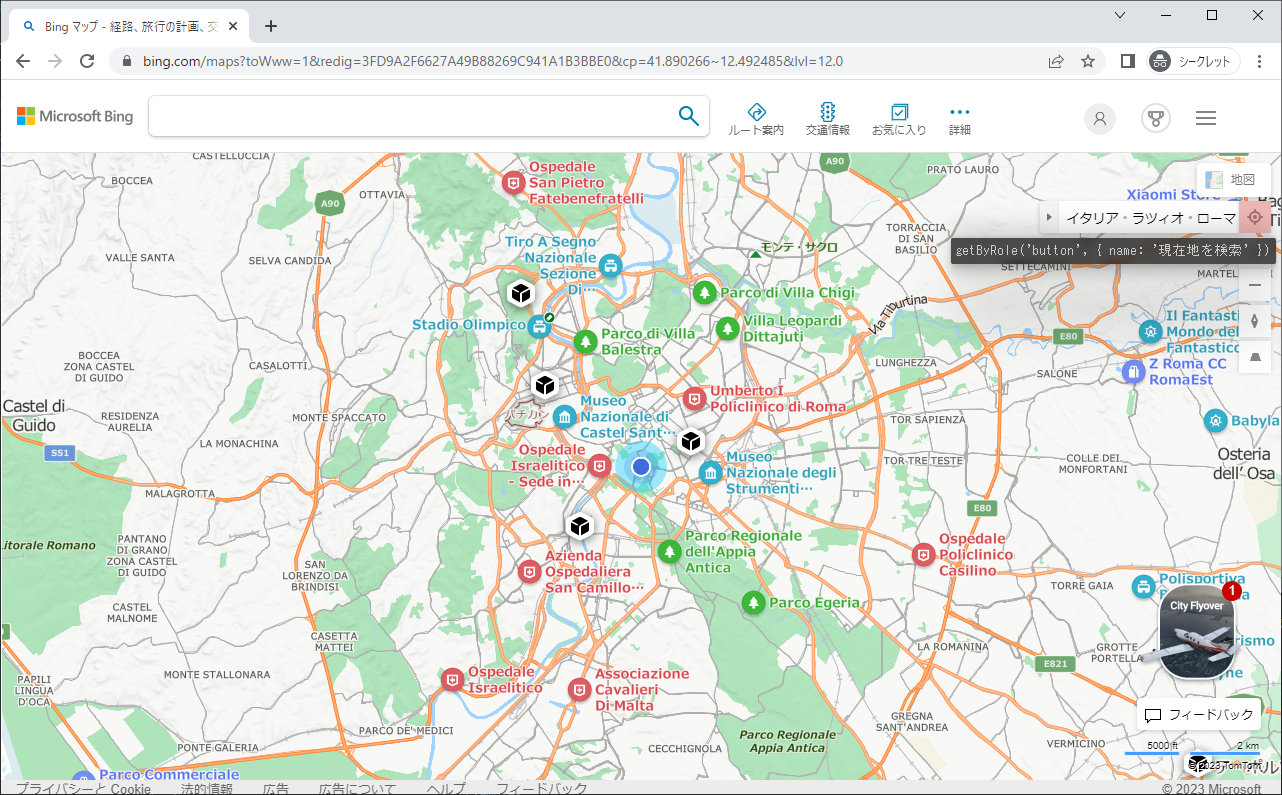Screen dimensions: 1282x795
Task: Open the hamburger settings menu
Action: (1206, 119)
